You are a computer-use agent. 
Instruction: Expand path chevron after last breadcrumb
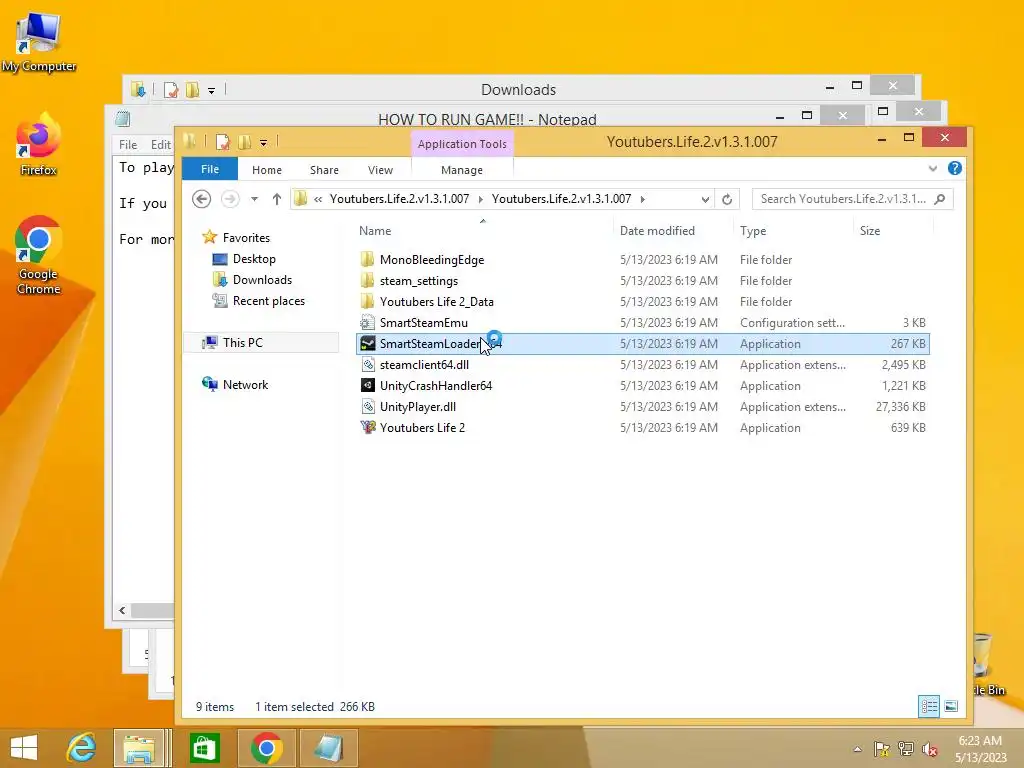coord(643,199)
